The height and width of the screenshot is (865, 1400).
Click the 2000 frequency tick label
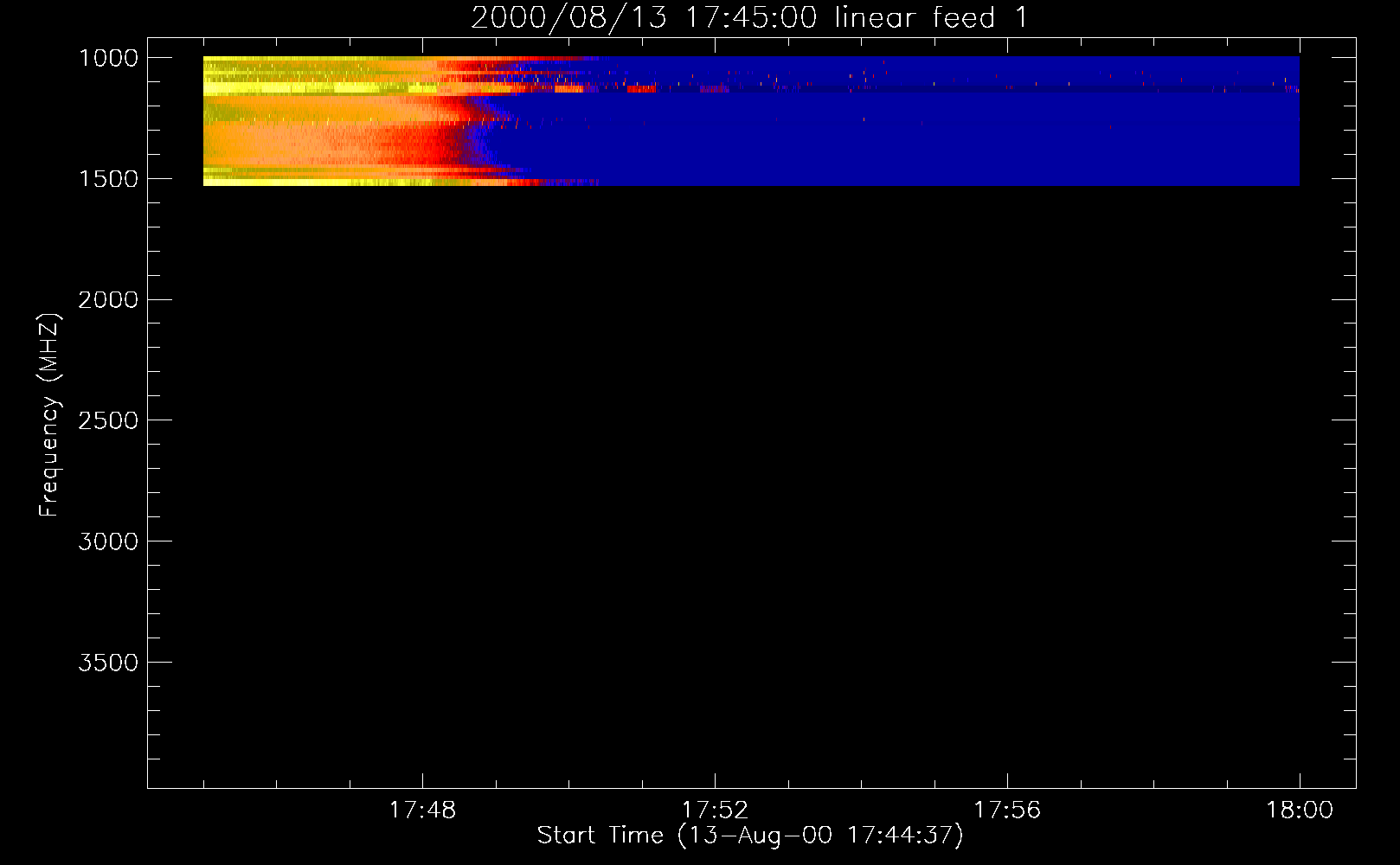(x=109, y=300)
